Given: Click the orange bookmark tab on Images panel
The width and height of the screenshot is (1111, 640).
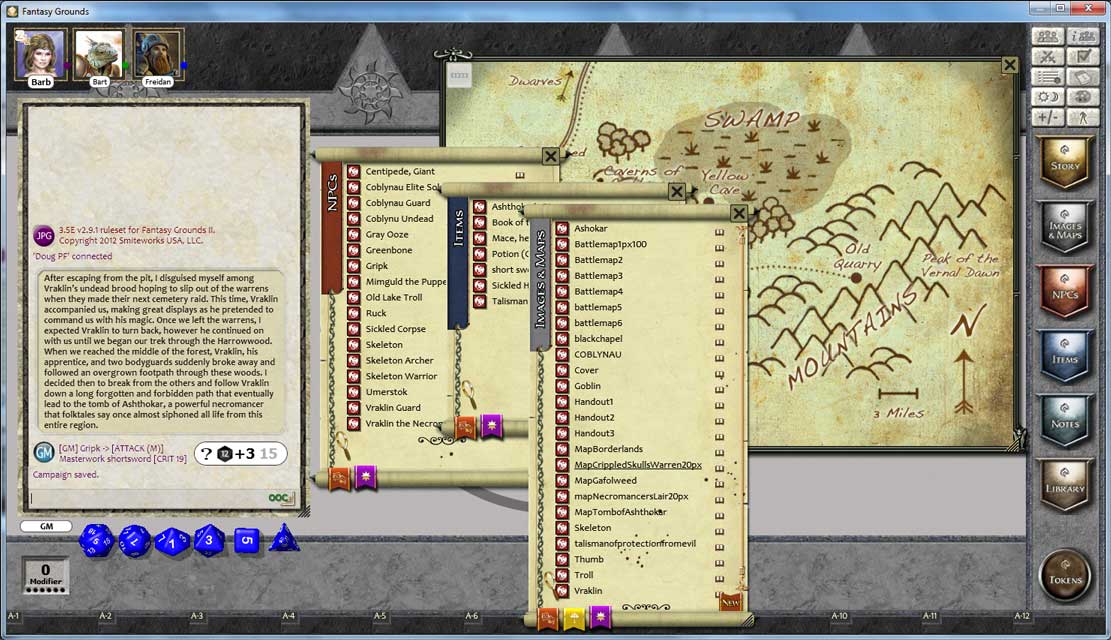Looking at the screenshot, I should click(548, 617).
